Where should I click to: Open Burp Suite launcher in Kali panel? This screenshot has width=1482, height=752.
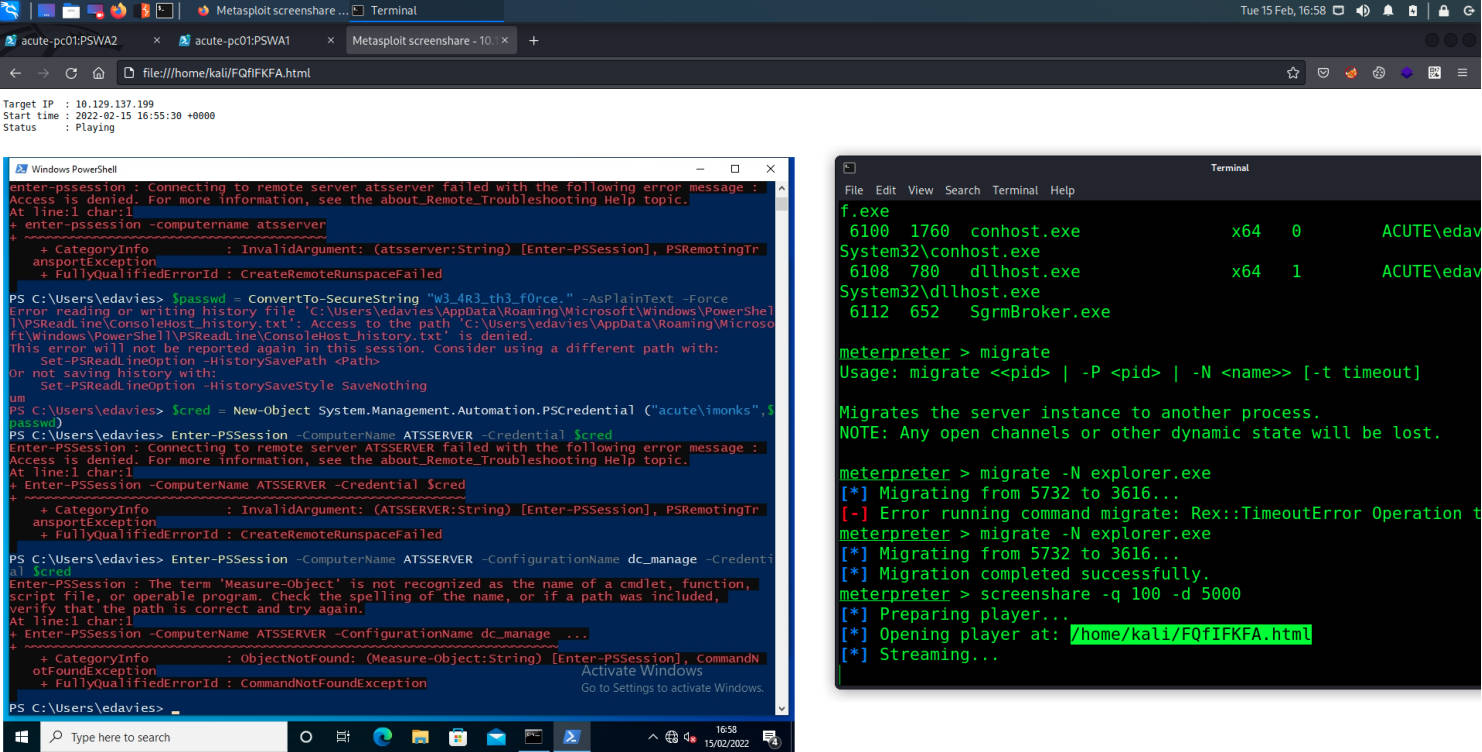tap(142, 11)
